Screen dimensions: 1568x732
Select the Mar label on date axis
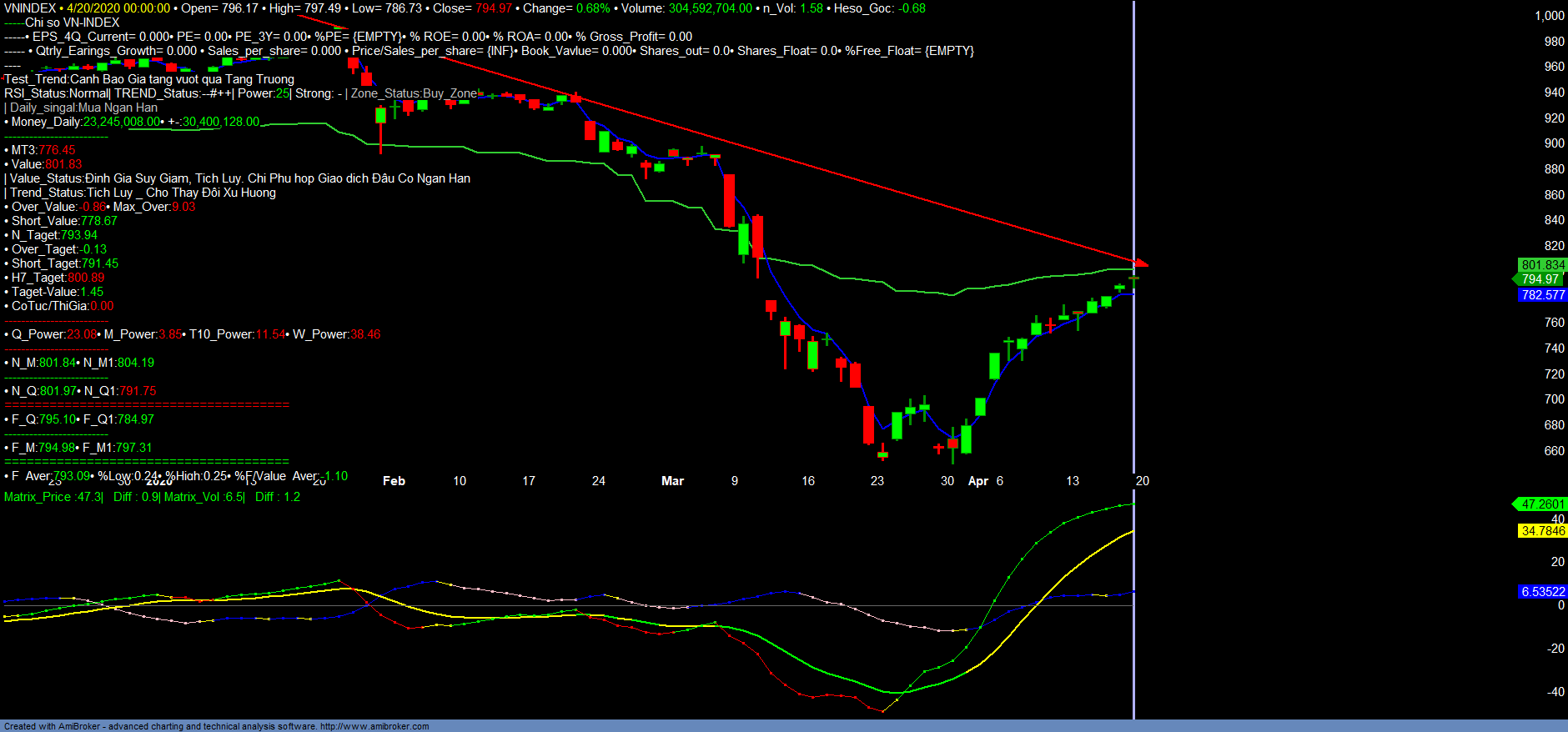(x=672, y=481)
